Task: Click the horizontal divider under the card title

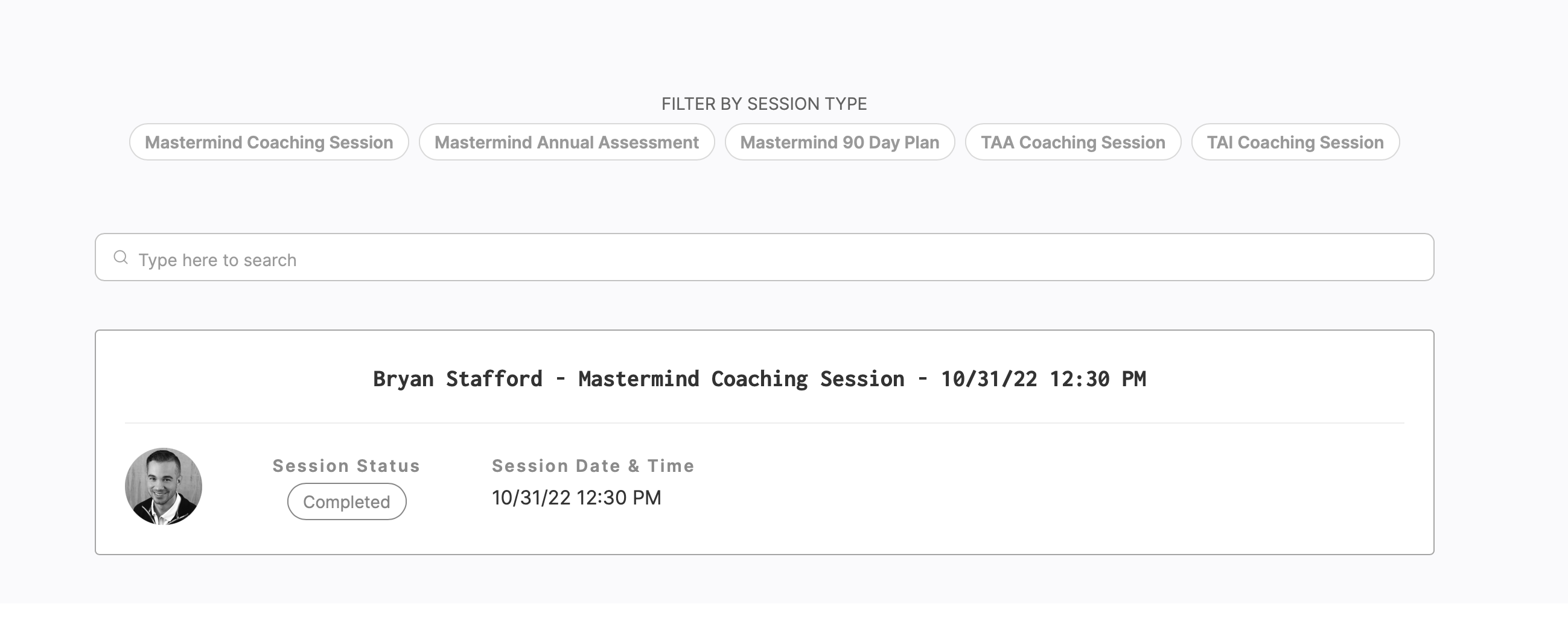Action: (764, 422)
